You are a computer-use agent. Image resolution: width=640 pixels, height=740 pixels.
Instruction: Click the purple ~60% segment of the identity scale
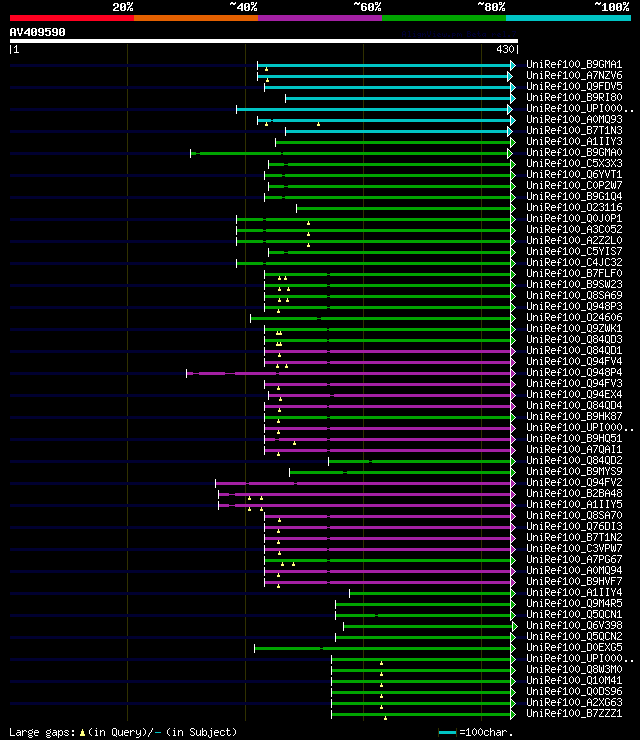pyautogui.click(x=320, y=18)
